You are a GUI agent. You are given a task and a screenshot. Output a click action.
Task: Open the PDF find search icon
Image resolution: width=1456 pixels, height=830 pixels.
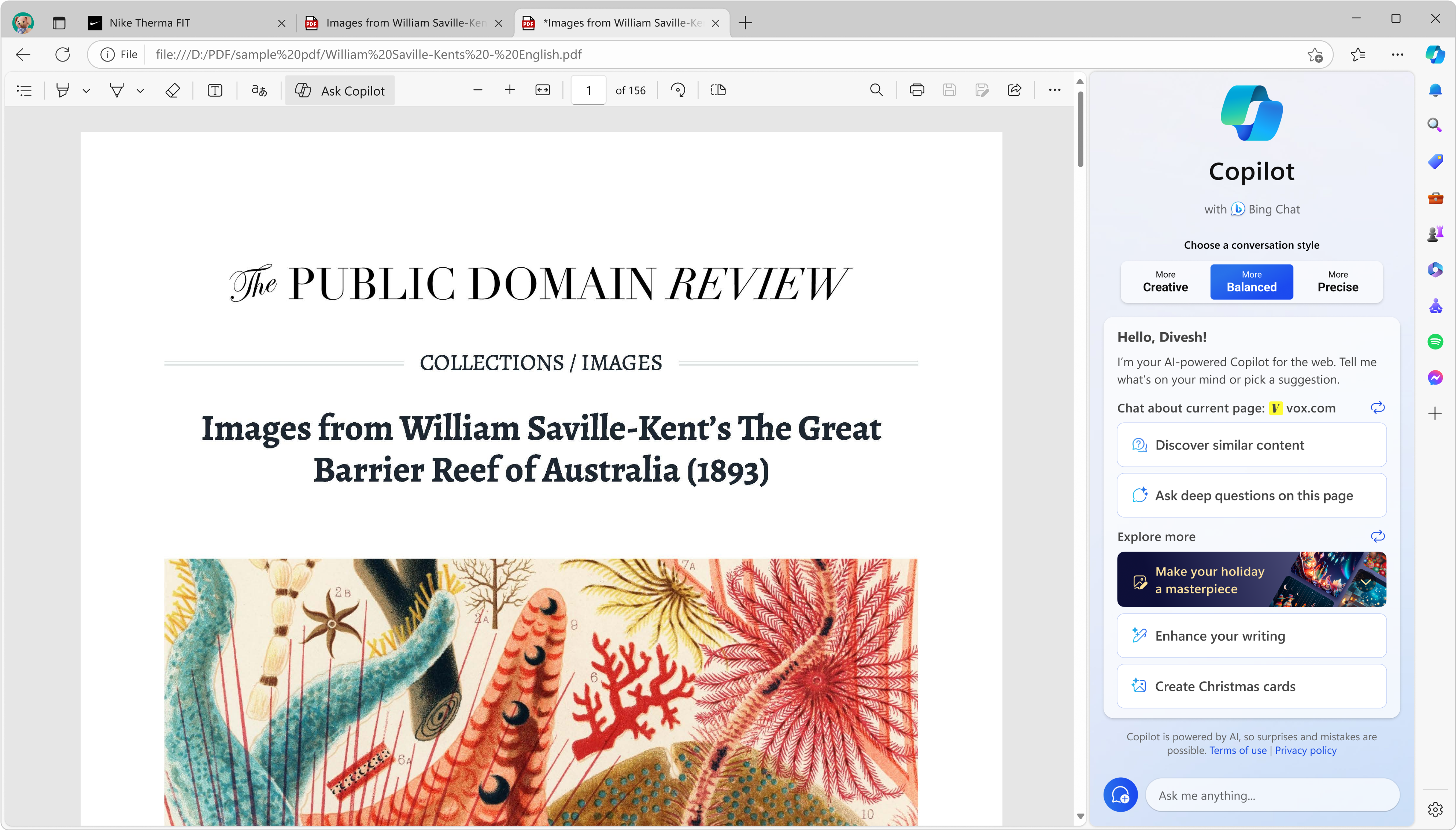[876, 90]
